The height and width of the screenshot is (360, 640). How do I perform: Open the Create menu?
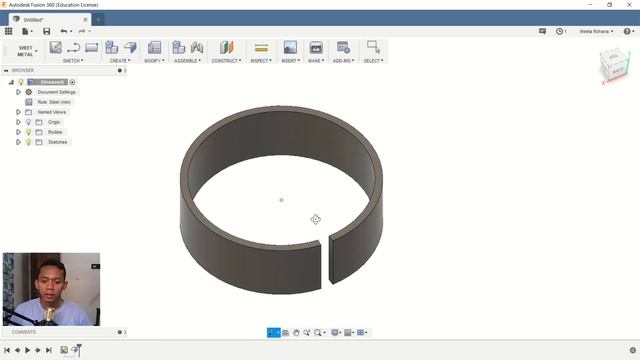click(120, 60)
